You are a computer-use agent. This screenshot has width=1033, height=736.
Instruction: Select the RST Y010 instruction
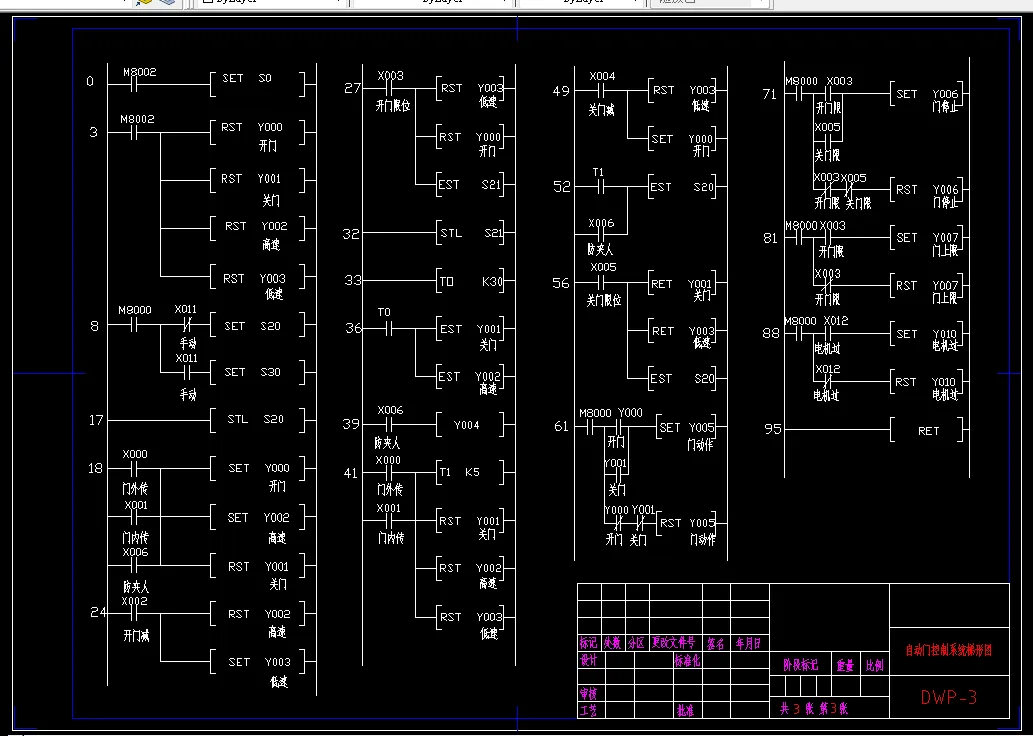[928, 382]
